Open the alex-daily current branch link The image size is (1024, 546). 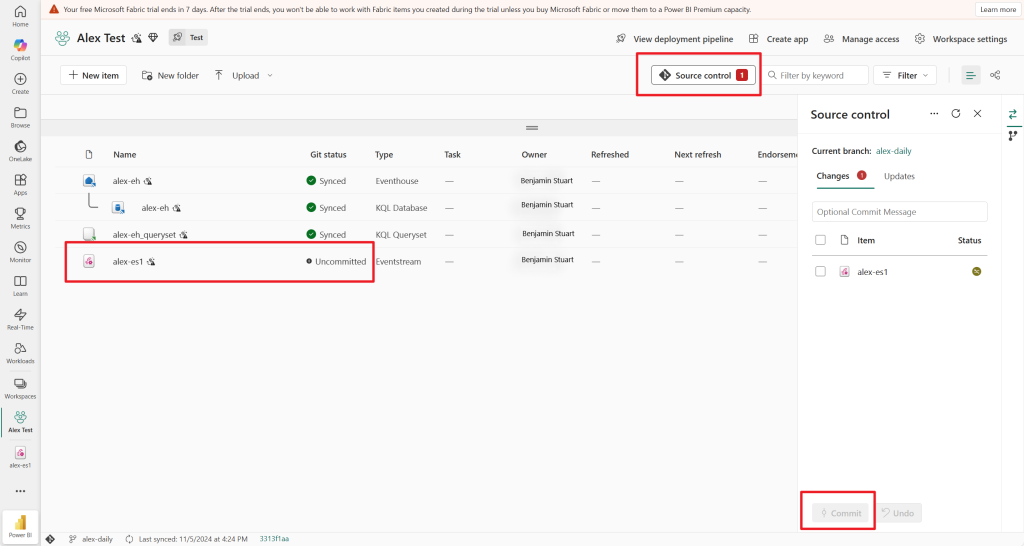(893, 151)
